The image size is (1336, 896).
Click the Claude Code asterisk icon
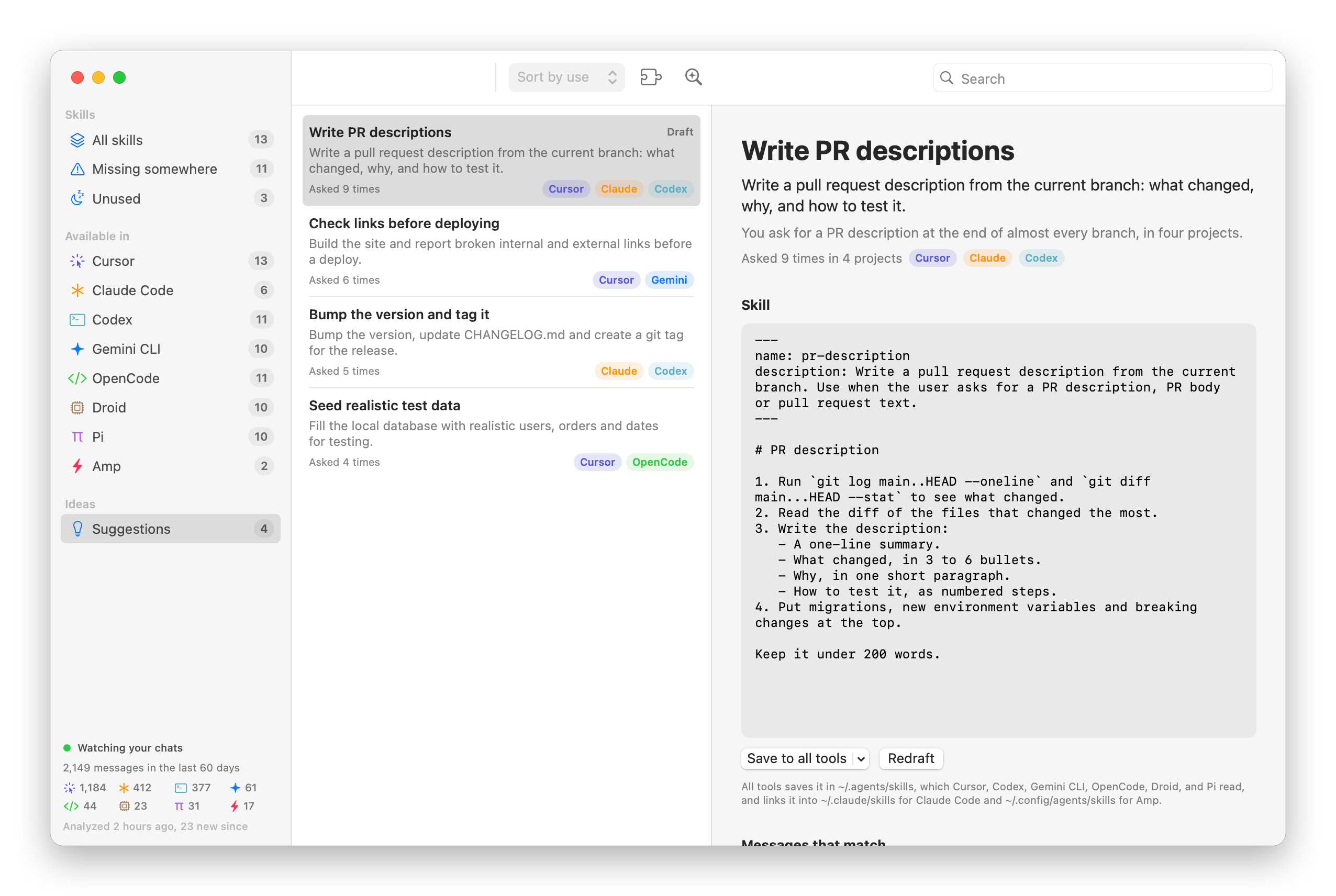[77, 290]
